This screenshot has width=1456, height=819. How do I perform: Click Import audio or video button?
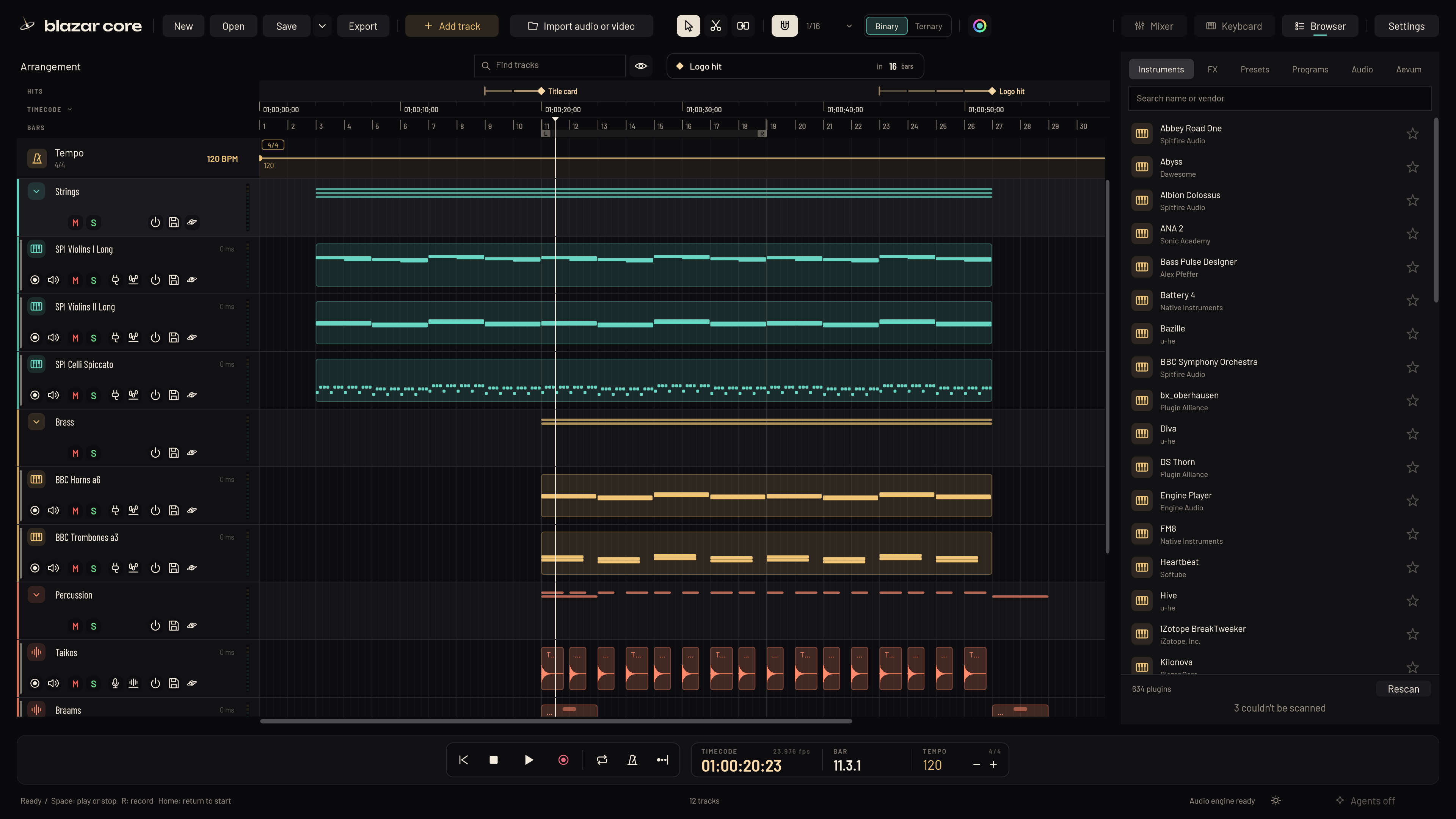581,26
